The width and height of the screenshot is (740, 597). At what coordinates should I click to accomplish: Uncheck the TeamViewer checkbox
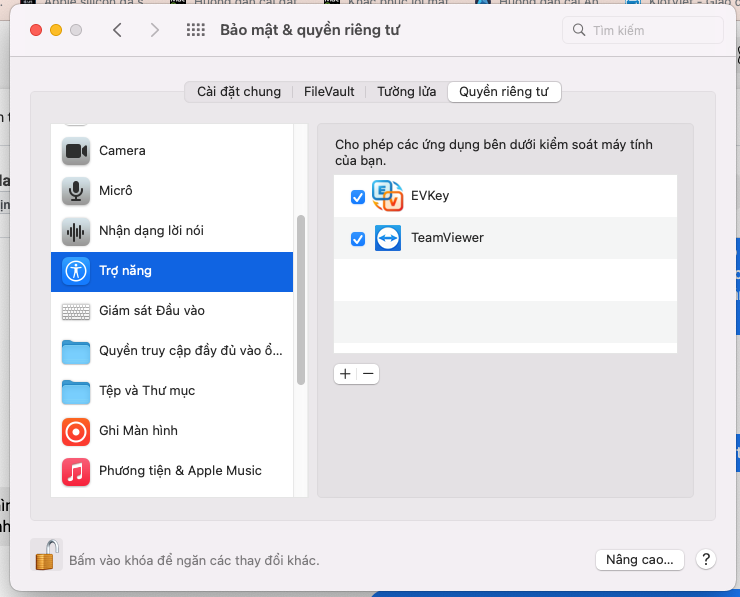pyautogui.click(x=358, y=239)
